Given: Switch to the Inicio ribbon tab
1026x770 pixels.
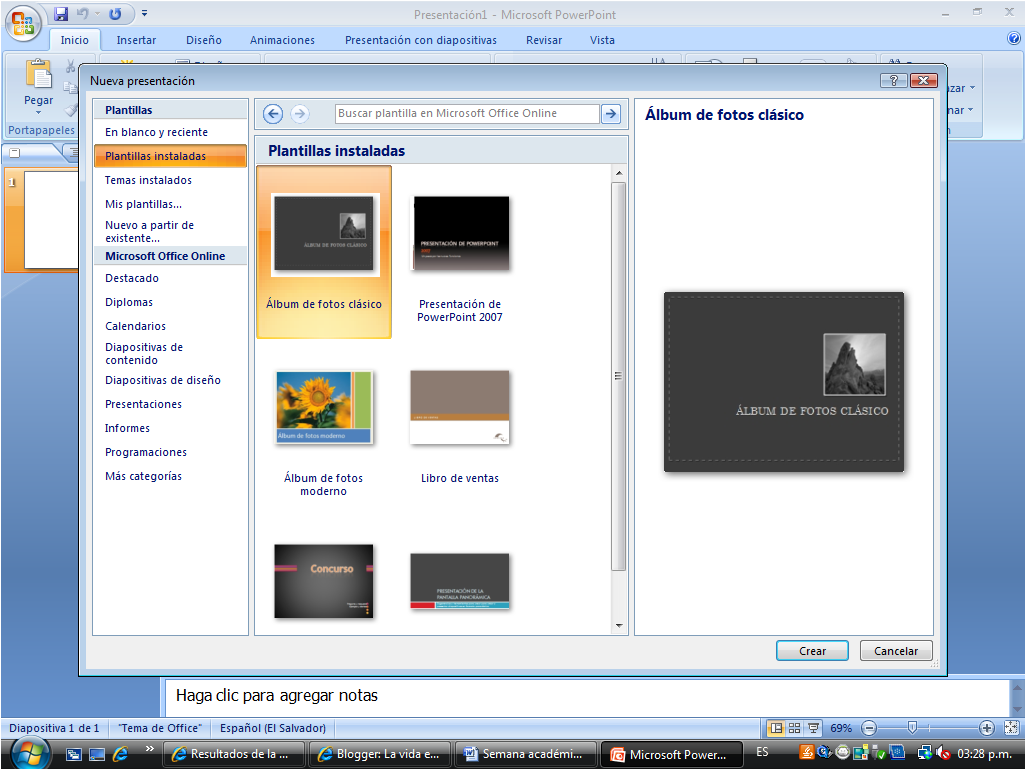Looking at the screenshot, I should 75,40.
